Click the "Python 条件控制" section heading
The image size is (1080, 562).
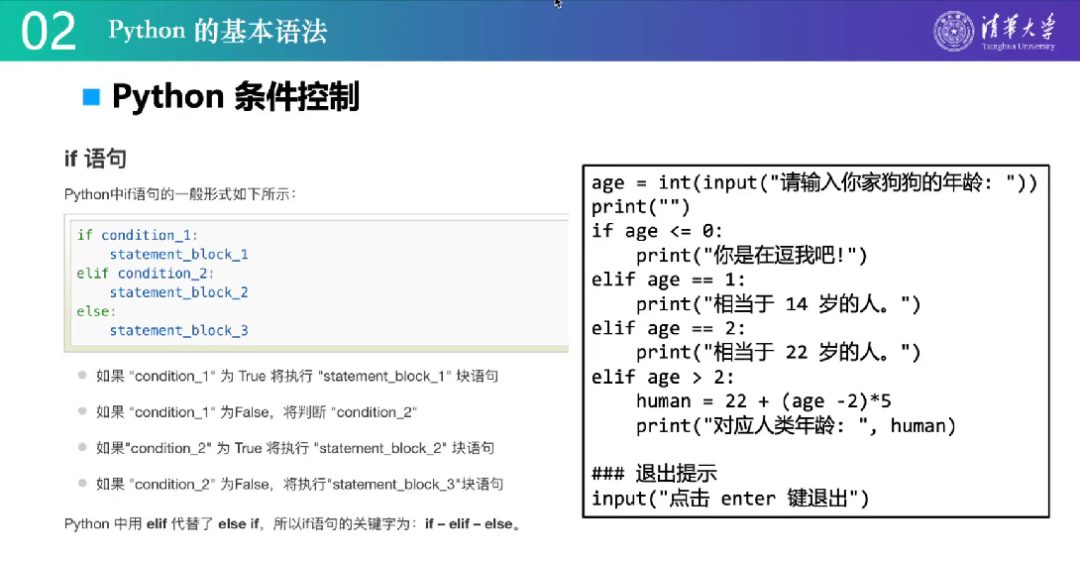tap(235, 97)
